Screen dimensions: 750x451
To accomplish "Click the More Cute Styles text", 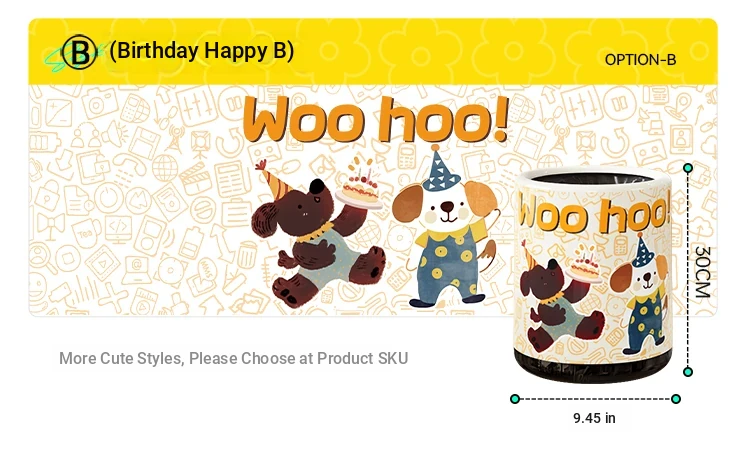I will 233,358.
